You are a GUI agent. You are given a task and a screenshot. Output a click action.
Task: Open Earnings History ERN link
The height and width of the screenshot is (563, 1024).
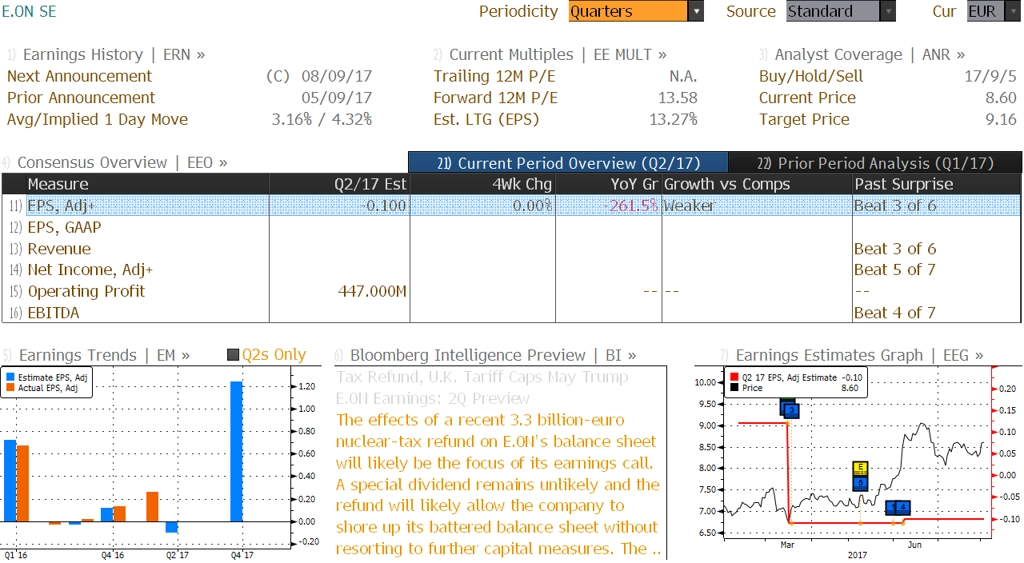(114, 55)
